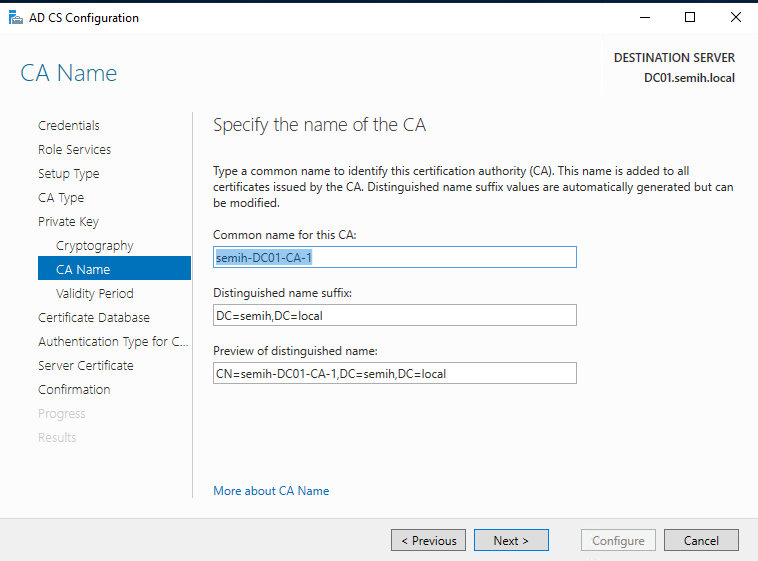Jump to the Validity Period step
This screenshot has height=561, width=758.
coord(94,293)
